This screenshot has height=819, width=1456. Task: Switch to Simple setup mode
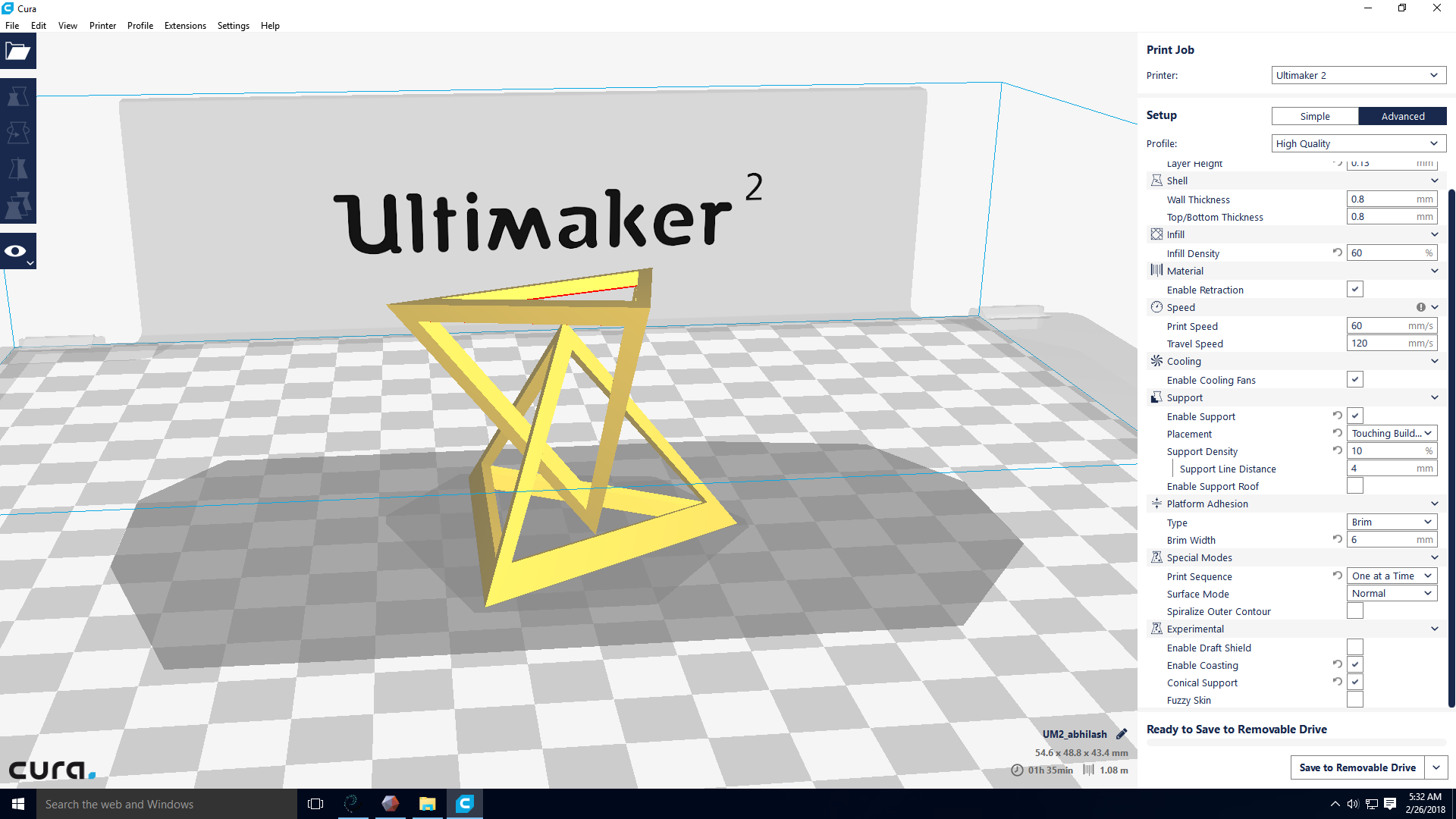coord(1315,116)
